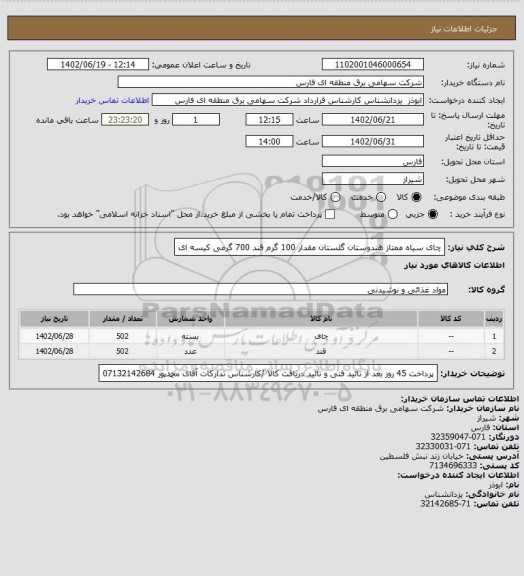524x576 pixels.
Task: Click the request creator field
Action: (288, 100)
